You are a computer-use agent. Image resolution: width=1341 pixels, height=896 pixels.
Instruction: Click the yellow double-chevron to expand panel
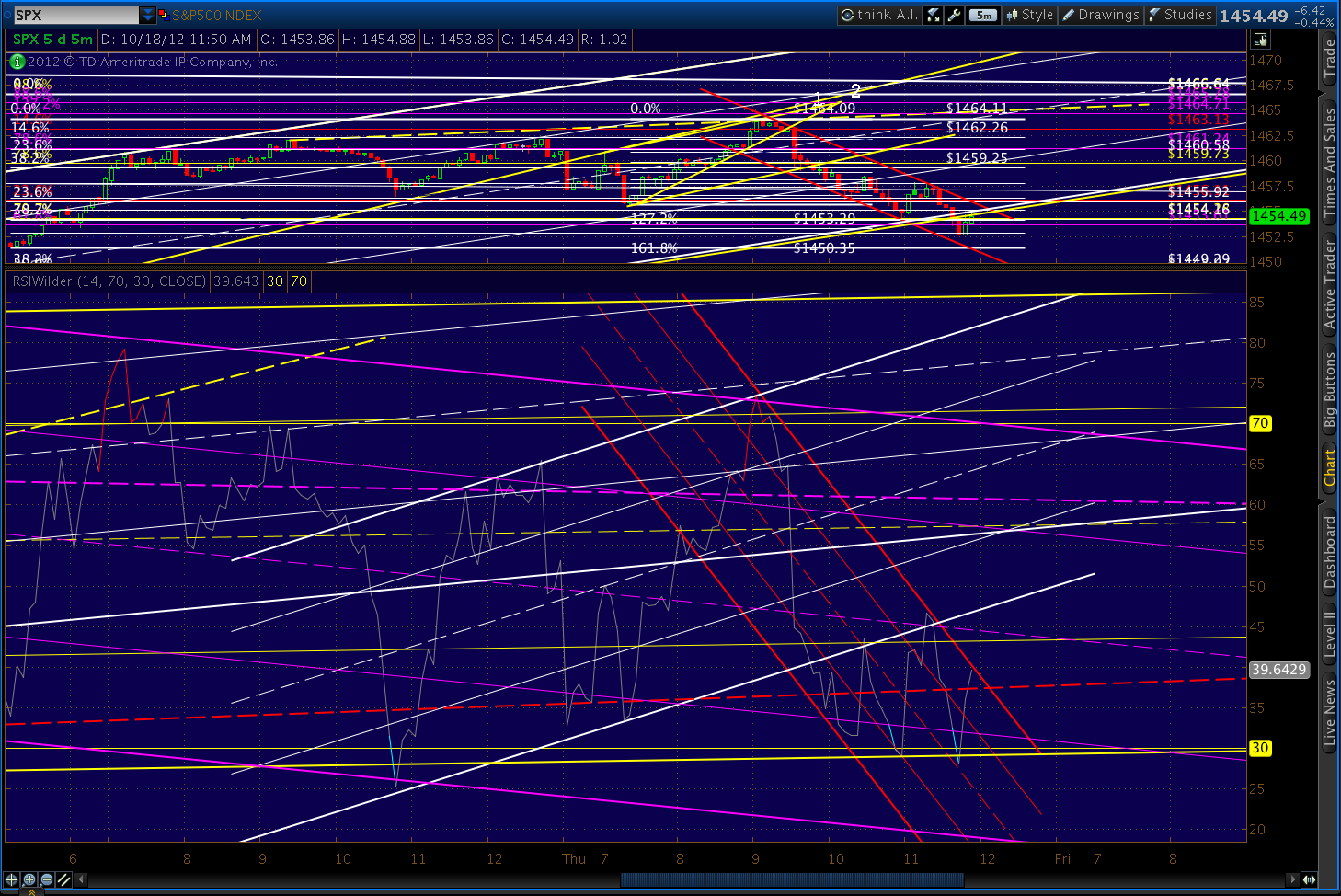tap(32, 894)
